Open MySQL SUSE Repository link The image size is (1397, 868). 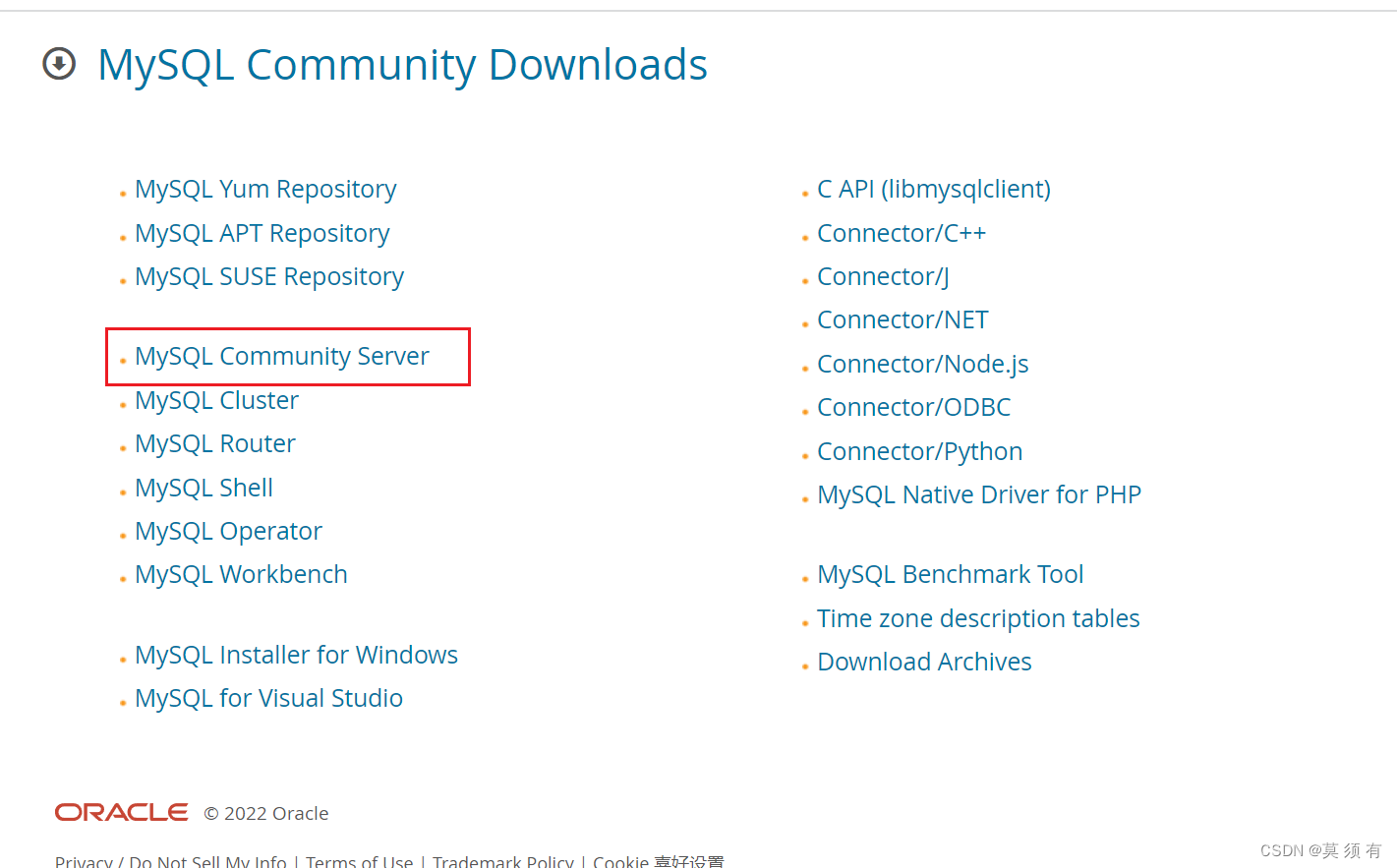(269, 276)
